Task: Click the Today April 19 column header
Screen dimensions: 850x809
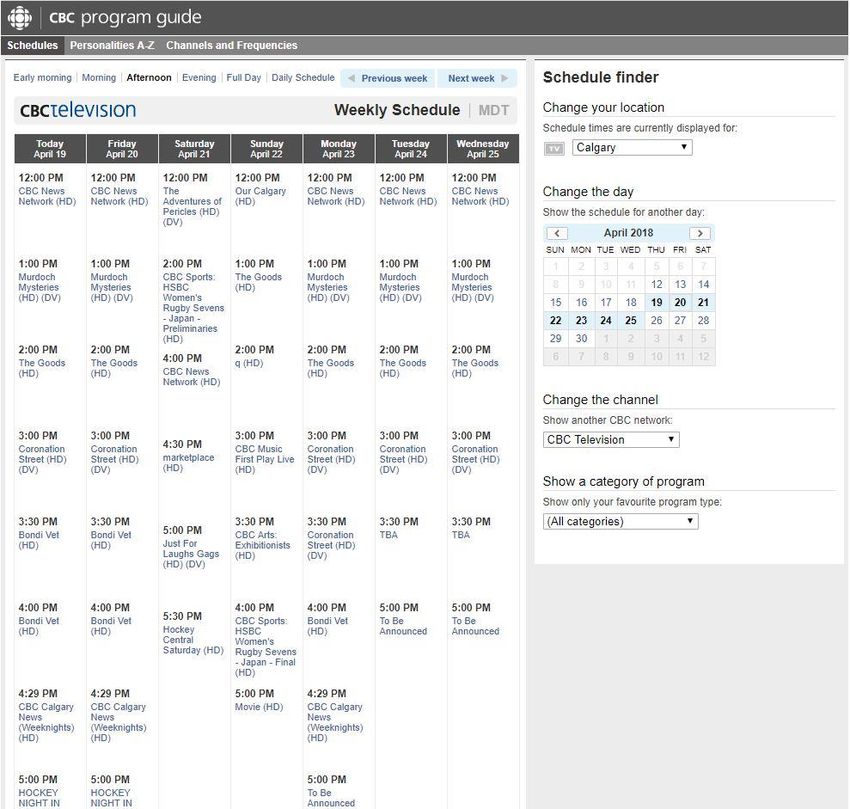Action: [x=50, y=149]
